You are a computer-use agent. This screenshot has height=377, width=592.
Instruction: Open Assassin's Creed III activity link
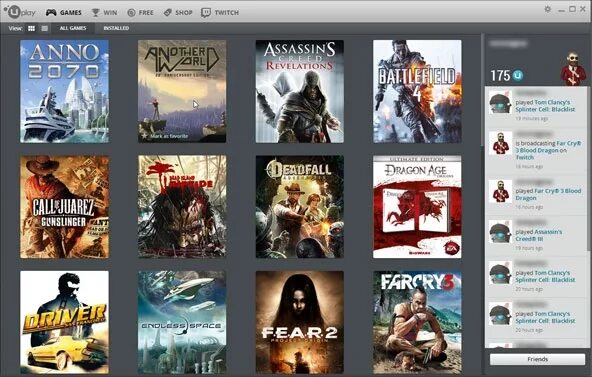pyautogui.click(x=538, y=235)
